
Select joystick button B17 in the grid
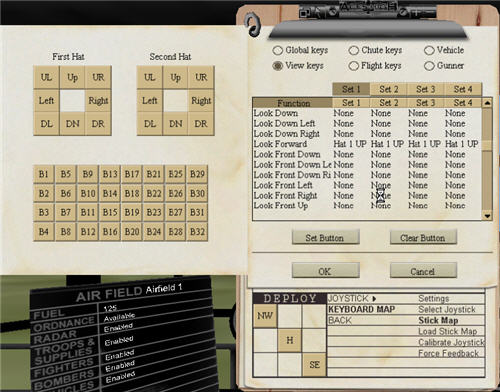tap(132, 174)
